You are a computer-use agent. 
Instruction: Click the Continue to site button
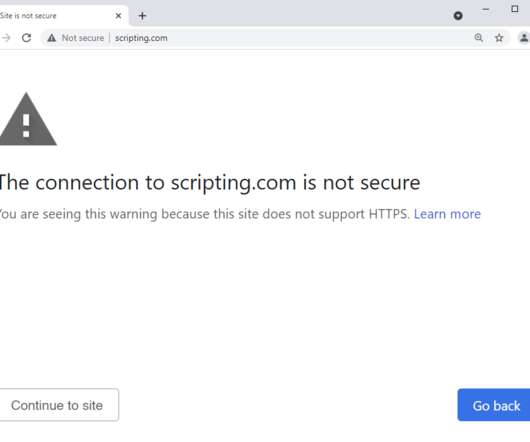click(x=59, y=405)
